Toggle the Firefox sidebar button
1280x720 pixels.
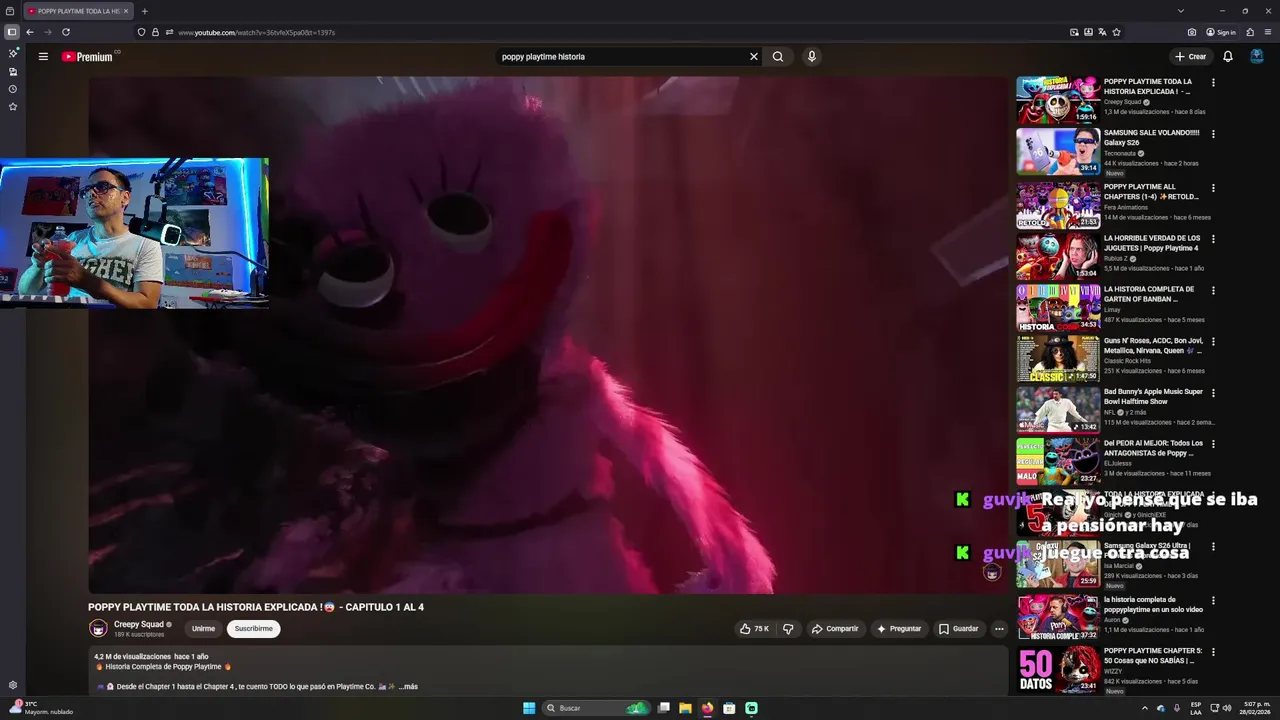[x=12, y=32]
